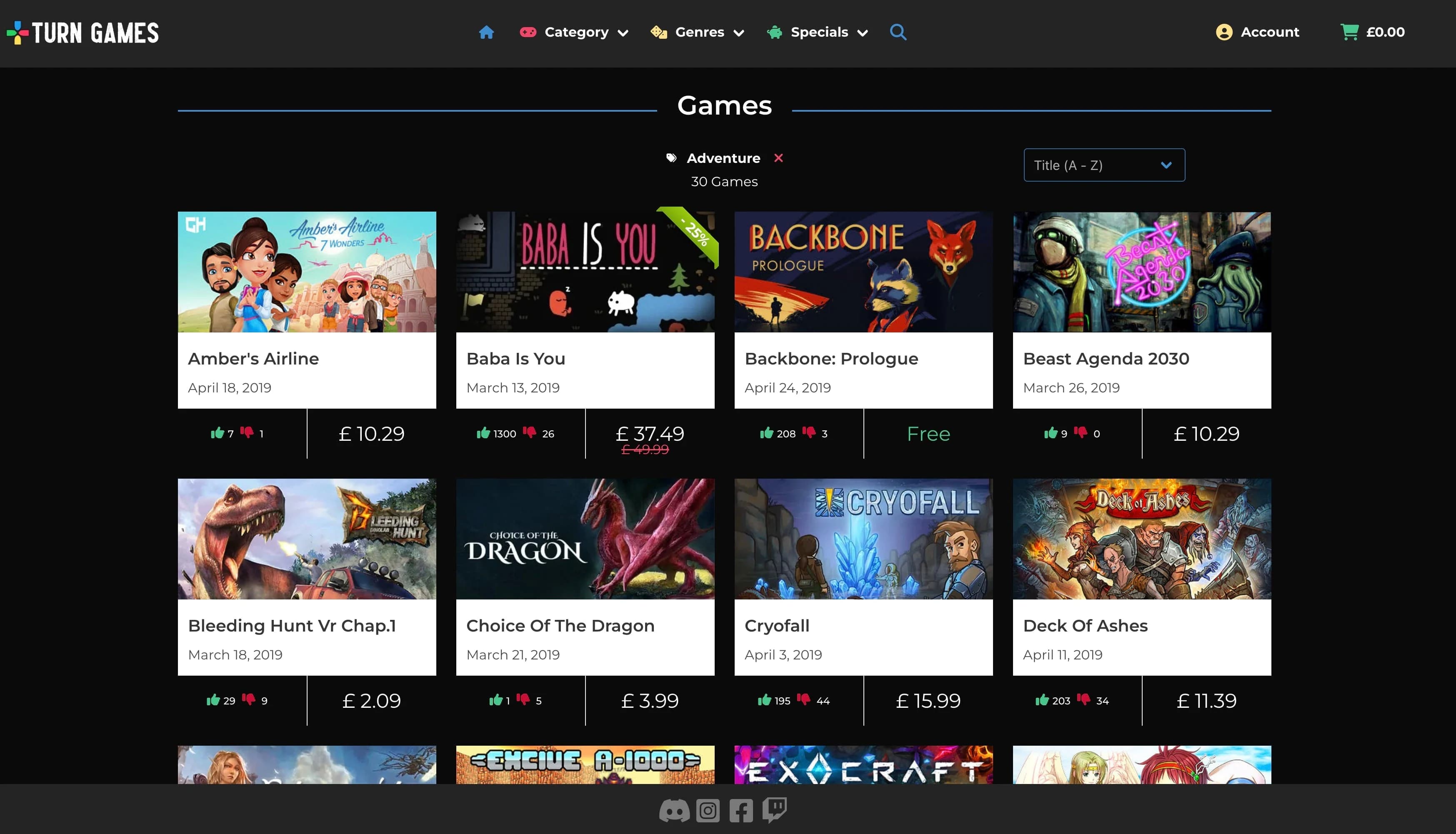Go to the home page via house icon
The height and width of the screenshot is (834, 1456).
pos(486,32)
